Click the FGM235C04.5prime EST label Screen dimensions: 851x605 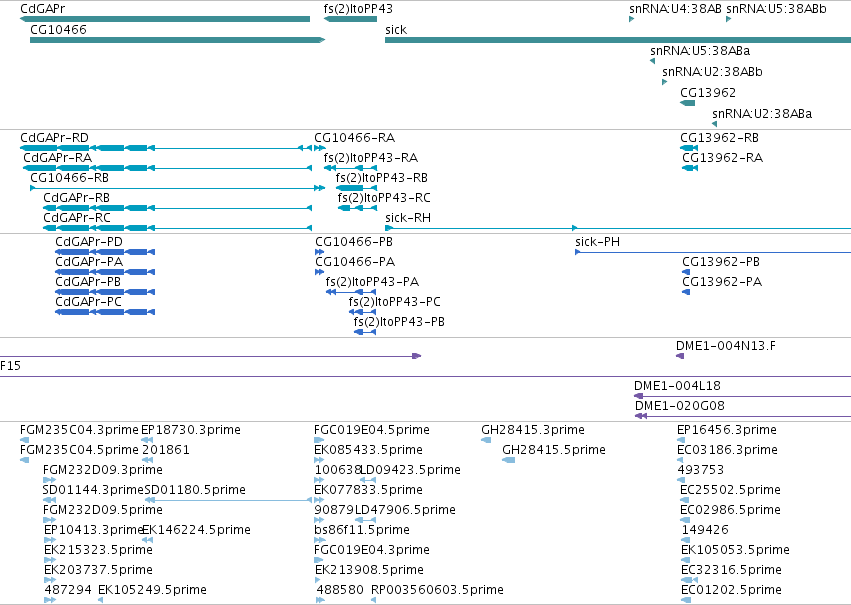79,450
